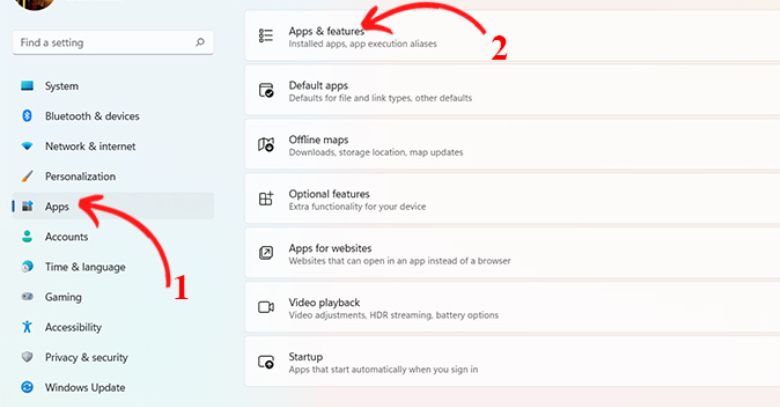
Task: Open Accounts settings
Action: tap(113, 236)
